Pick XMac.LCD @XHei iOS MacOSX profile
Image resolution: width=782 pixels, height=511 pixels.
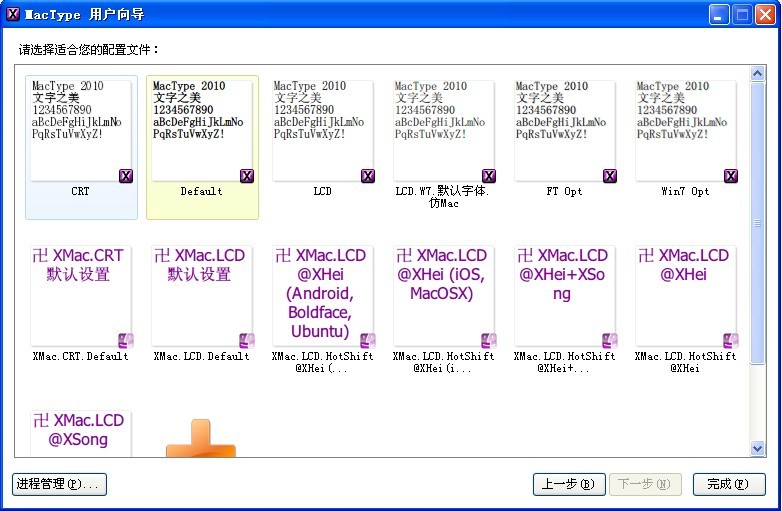443,296
